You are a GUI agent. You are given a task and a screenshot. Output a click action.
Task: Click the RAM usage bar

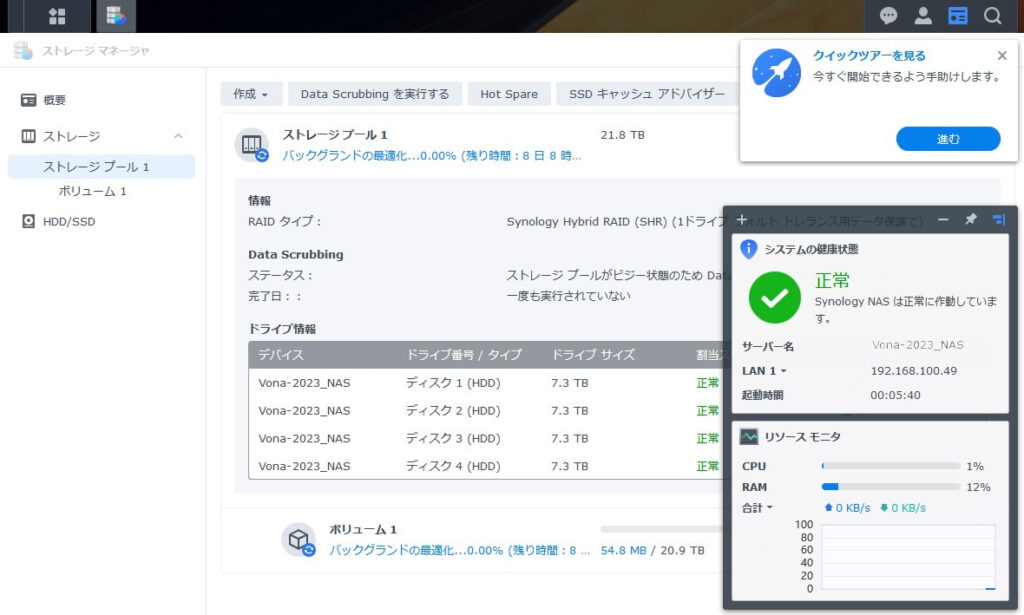tap(891, 487)
